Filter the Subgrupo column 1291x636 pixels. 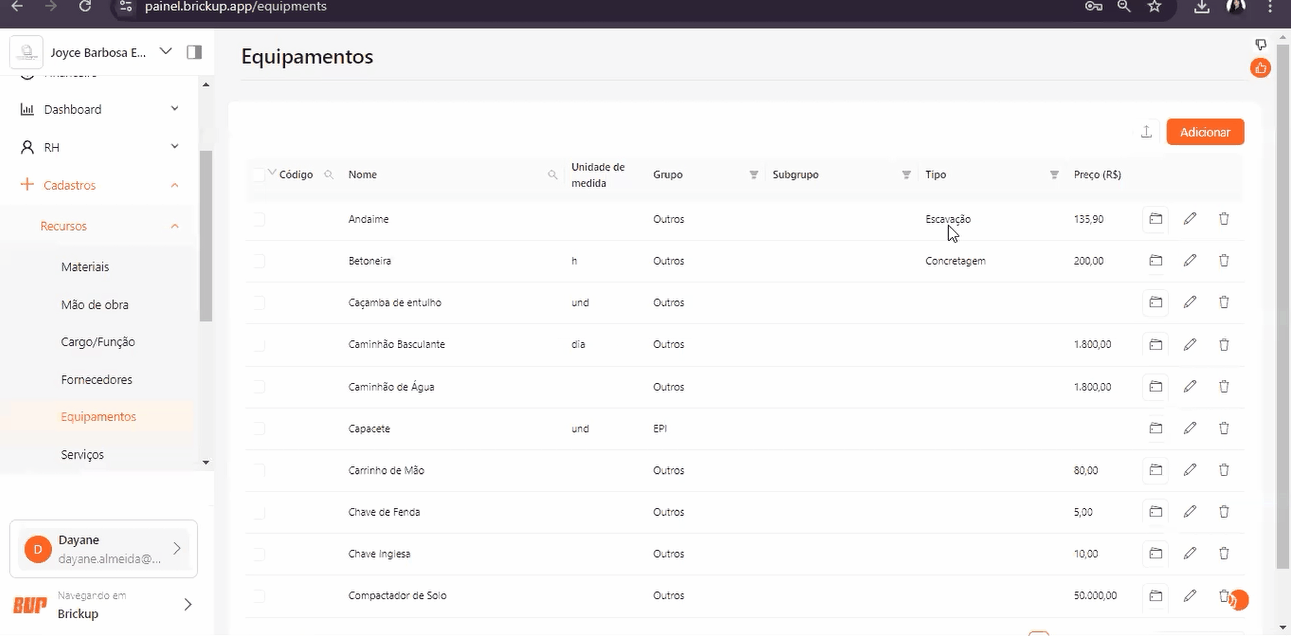click(x=906, y=175)
